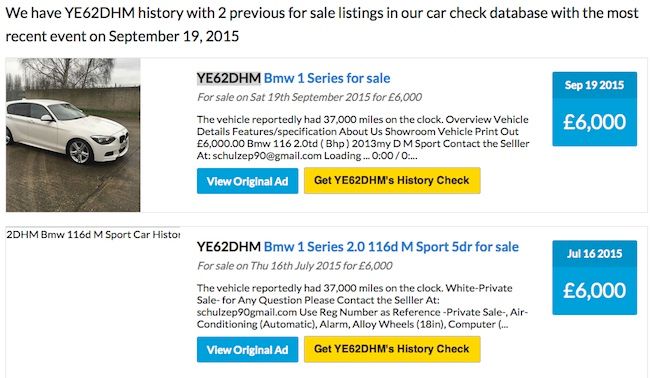
Task: Open "Bmw 1 Series 2.0 116d M Sport 5dr" link
Action: [391, 247]
